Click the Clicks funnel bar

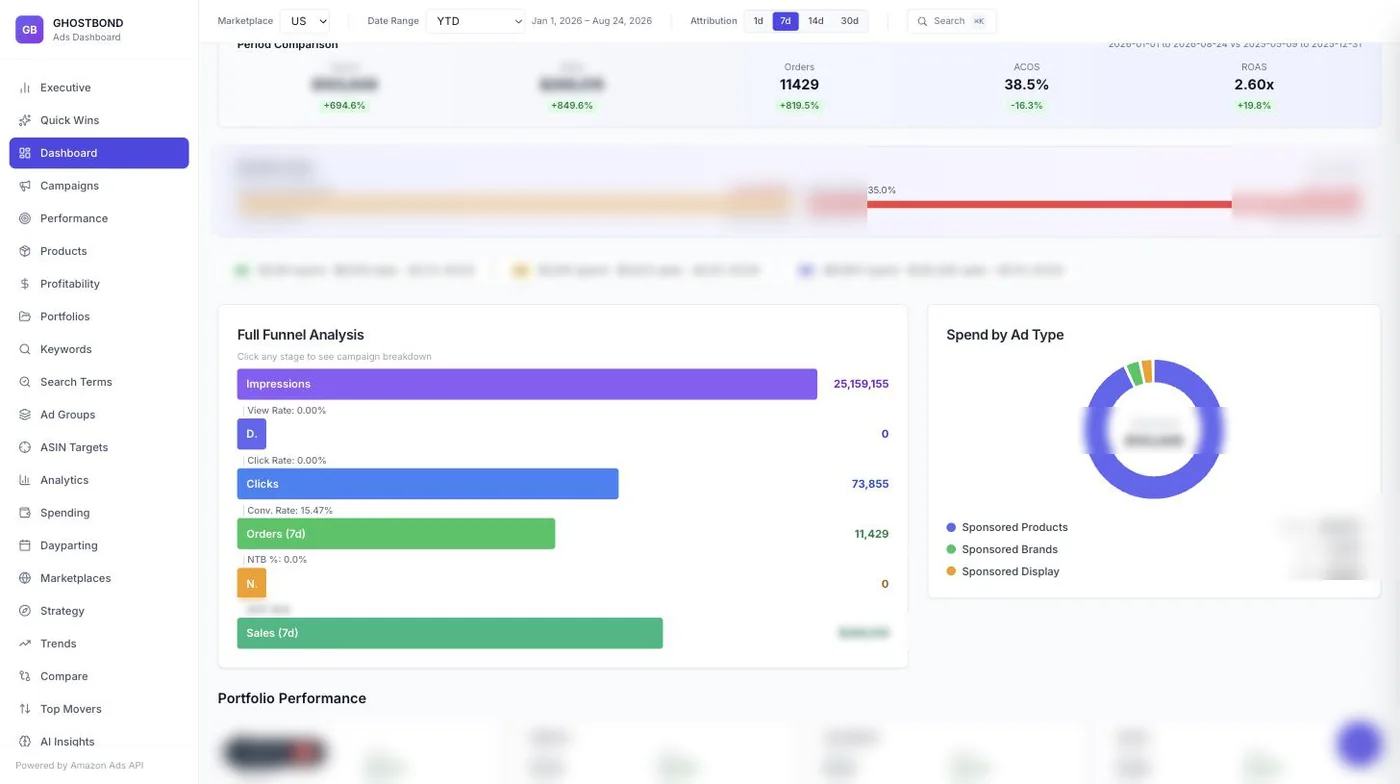(x=427, y=484)
